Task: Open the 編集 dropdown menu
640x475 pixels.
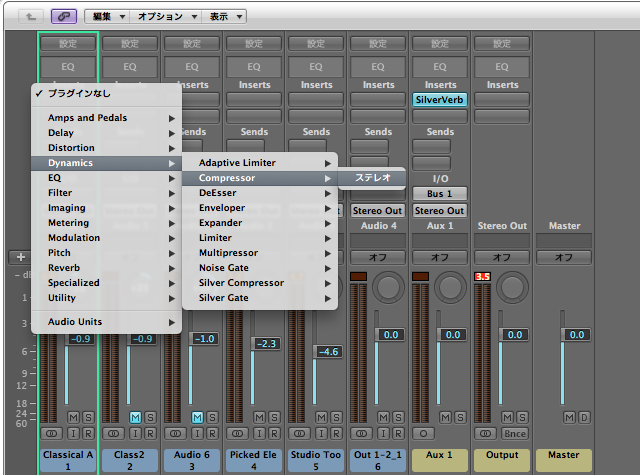Action: (x=107, y=16)
